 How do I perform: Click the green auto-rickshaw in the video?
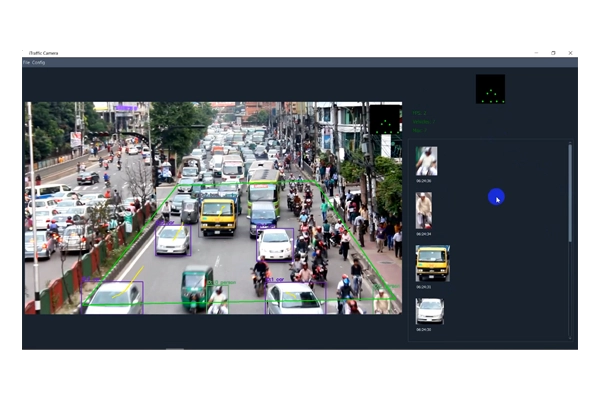pos(197,287)
